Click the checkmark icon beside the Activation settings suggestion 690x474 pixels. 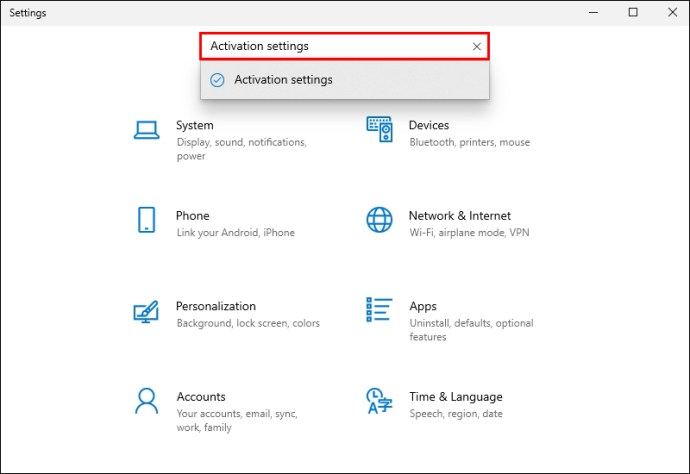click(217, 80)
